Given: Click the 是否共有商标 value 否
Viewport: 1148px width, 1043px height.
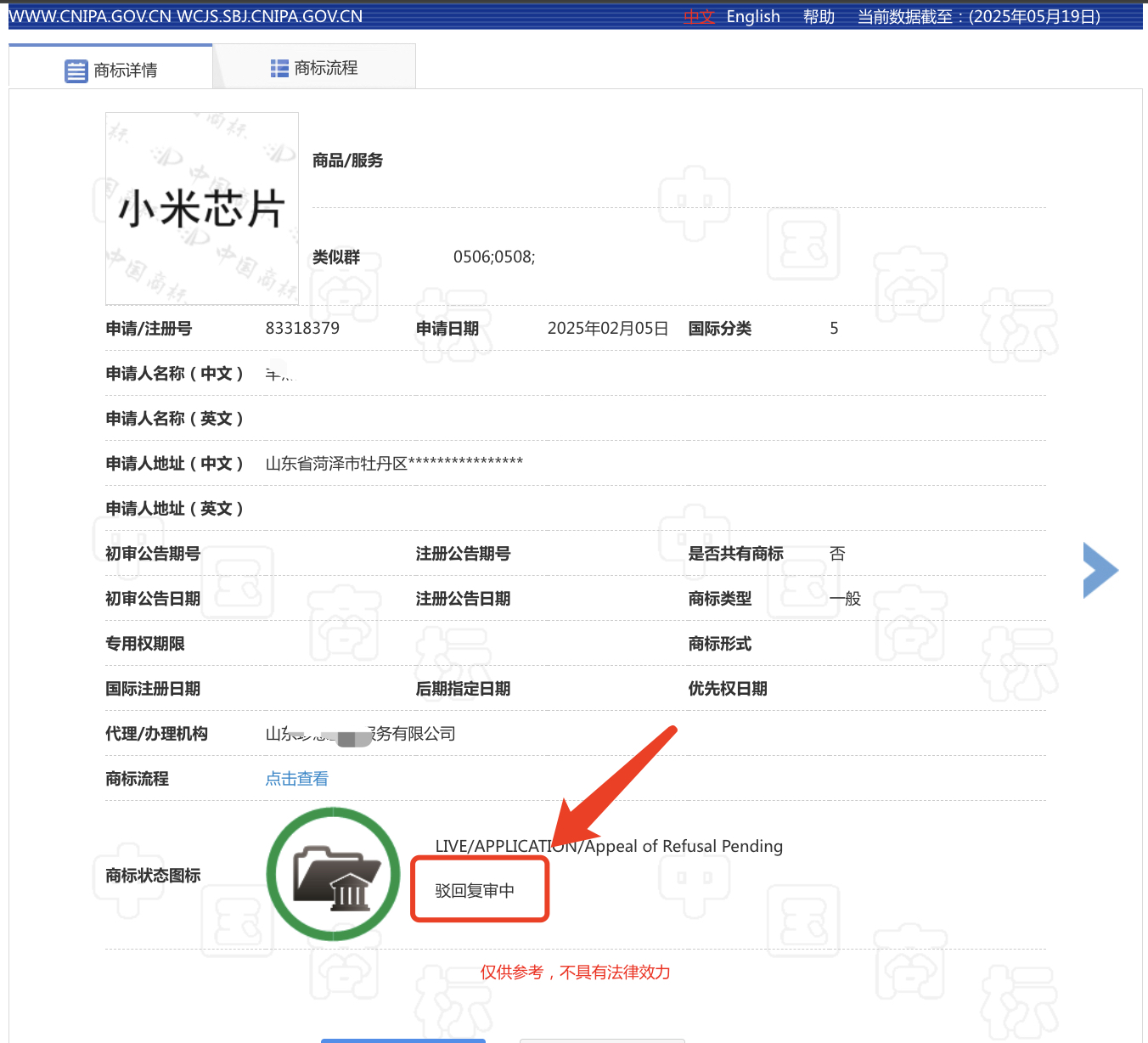Looking at the screenshot, I should [837, 554].
